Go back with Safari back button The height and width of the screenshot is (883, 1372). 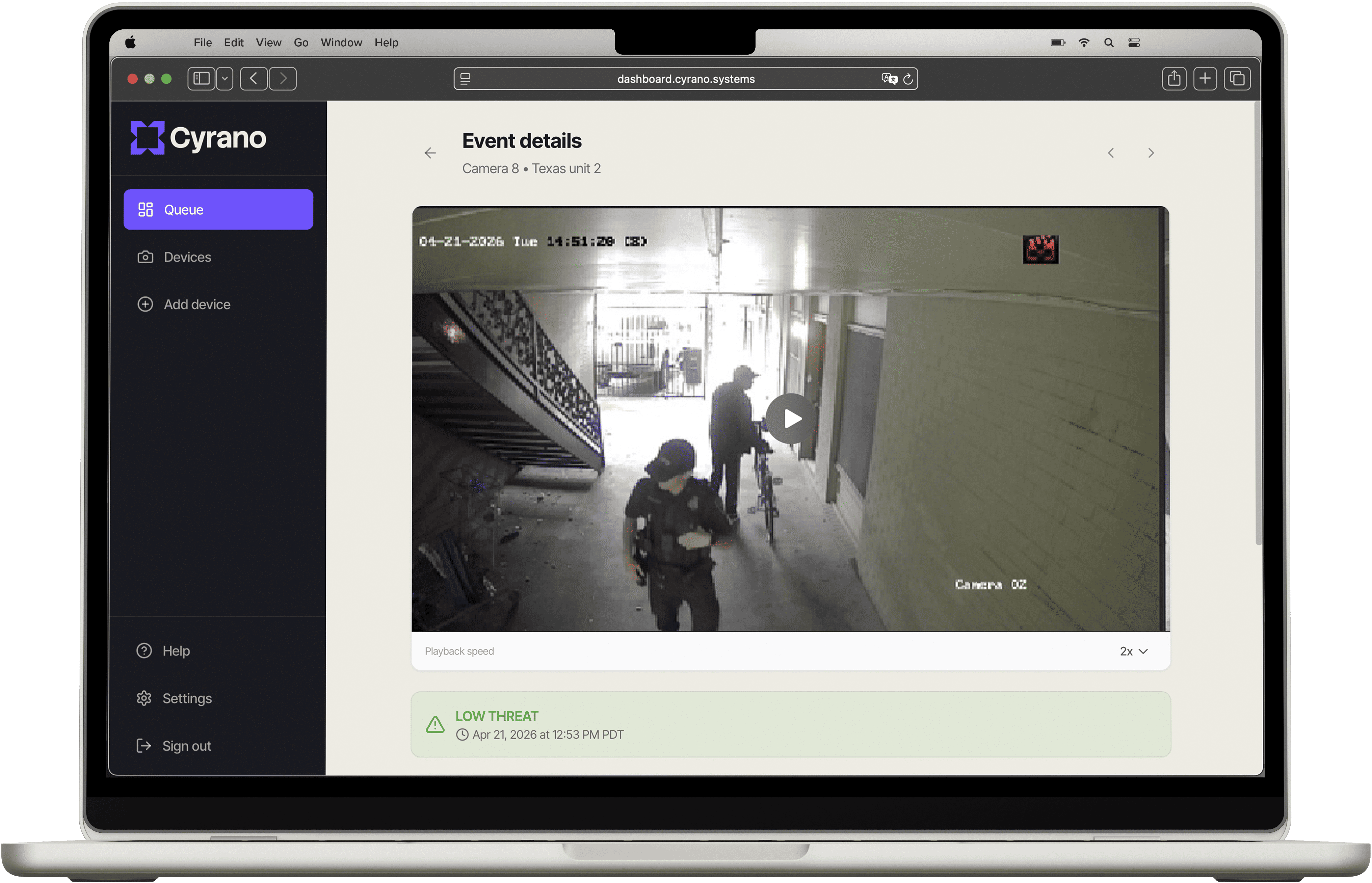coord(254,79)
